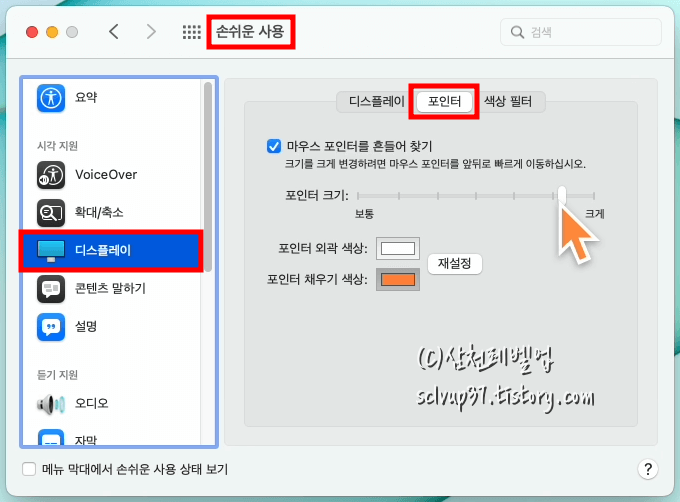
Task: Click in the 검색 search field
Action: point(581,32)
